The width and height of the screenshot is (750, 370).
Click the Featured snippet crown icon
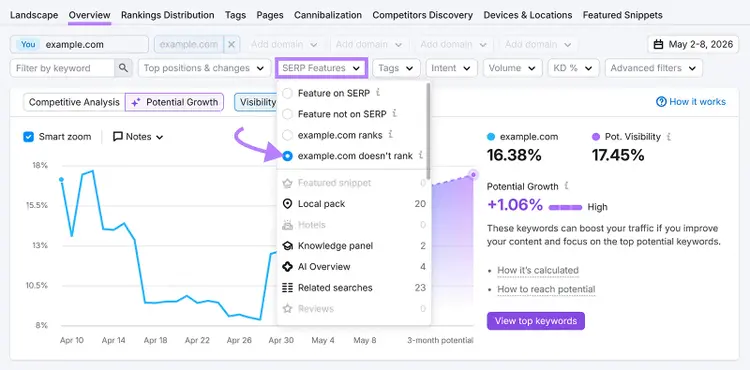[287, 183]
